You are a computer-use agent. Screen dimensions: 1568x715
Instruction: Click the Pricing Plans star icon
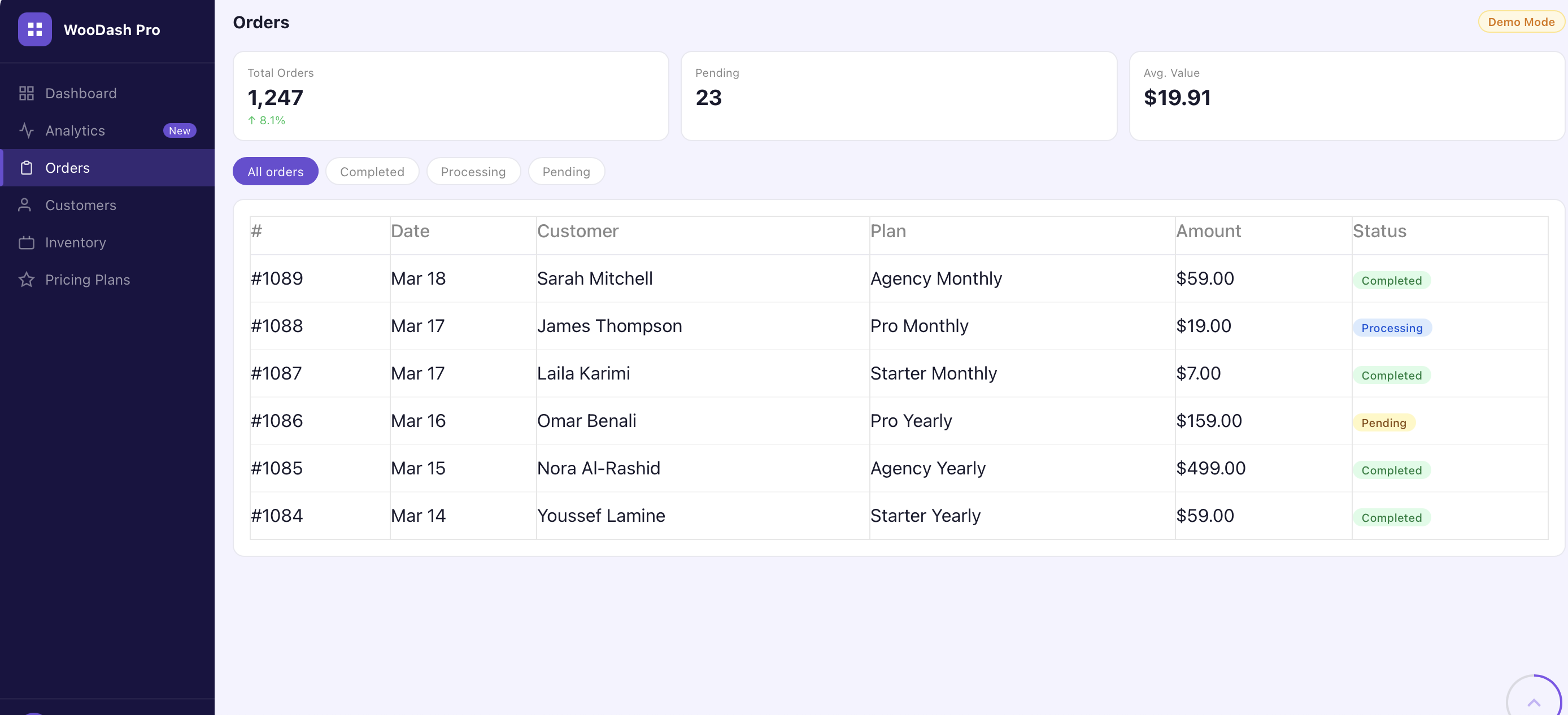click(26, 280)
